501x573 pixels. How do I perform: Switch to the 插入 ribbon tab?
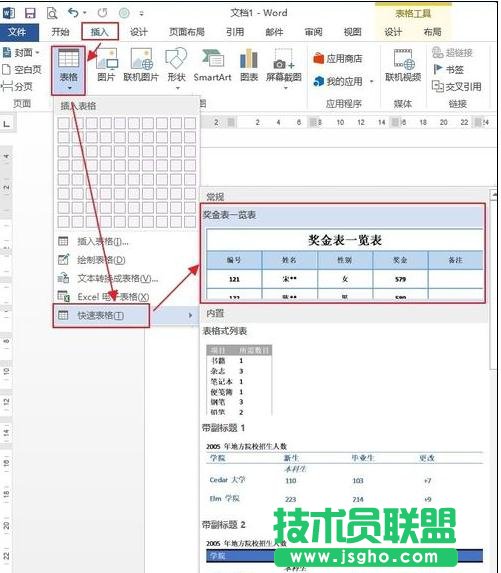tap(99, 32)
